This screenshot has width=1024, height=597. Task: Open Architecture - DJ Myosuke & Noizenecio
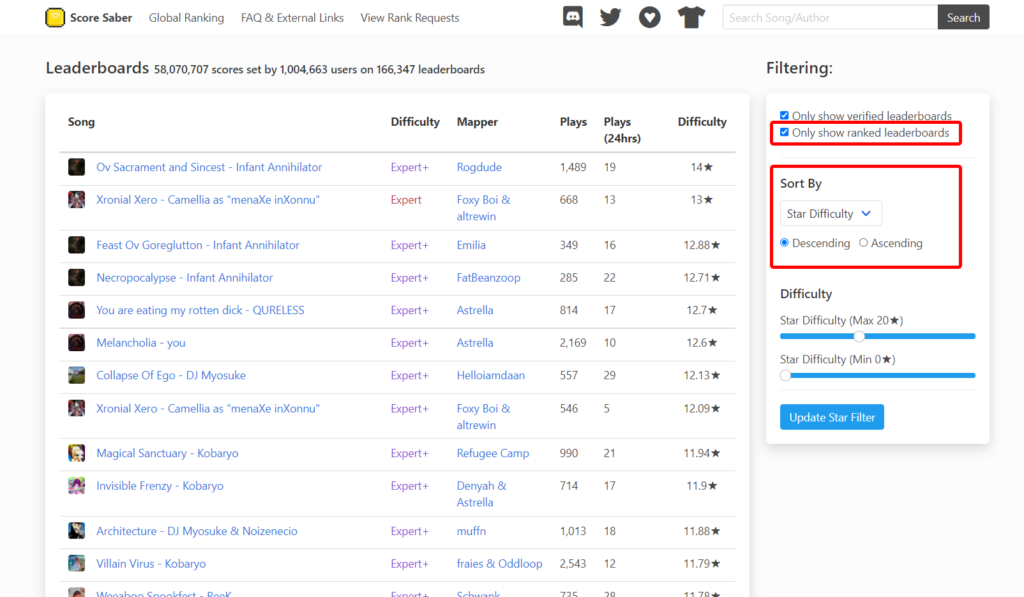click(197, 531)
